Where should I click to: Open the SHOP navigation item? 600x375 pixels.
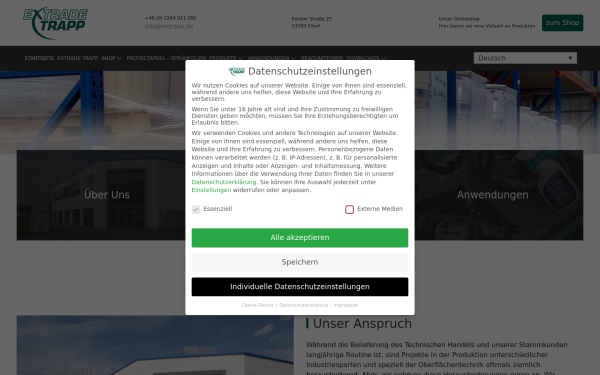[x=108, y=58]
